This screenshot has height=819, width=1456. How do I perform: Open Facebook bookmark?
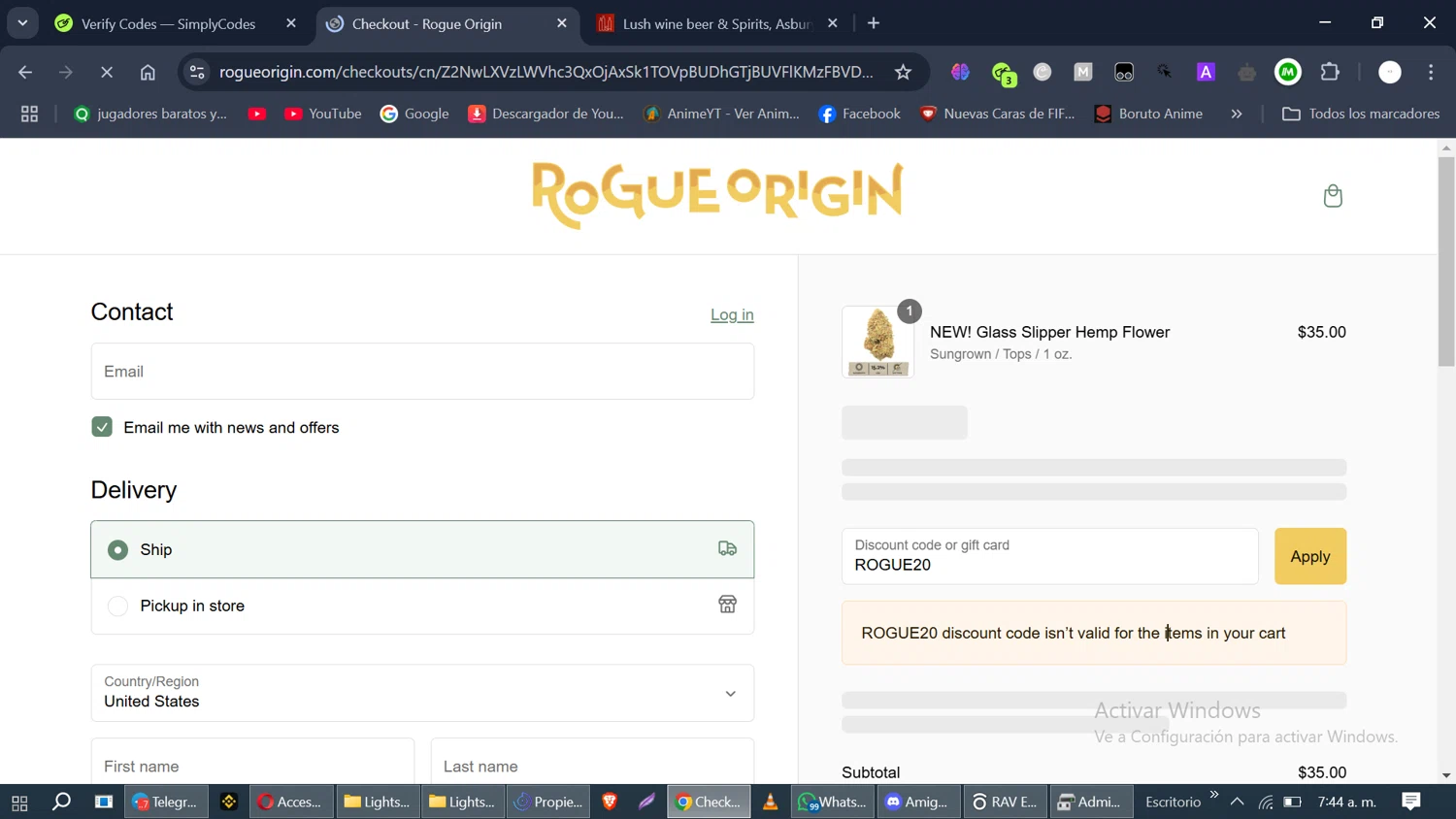point(860,114)
